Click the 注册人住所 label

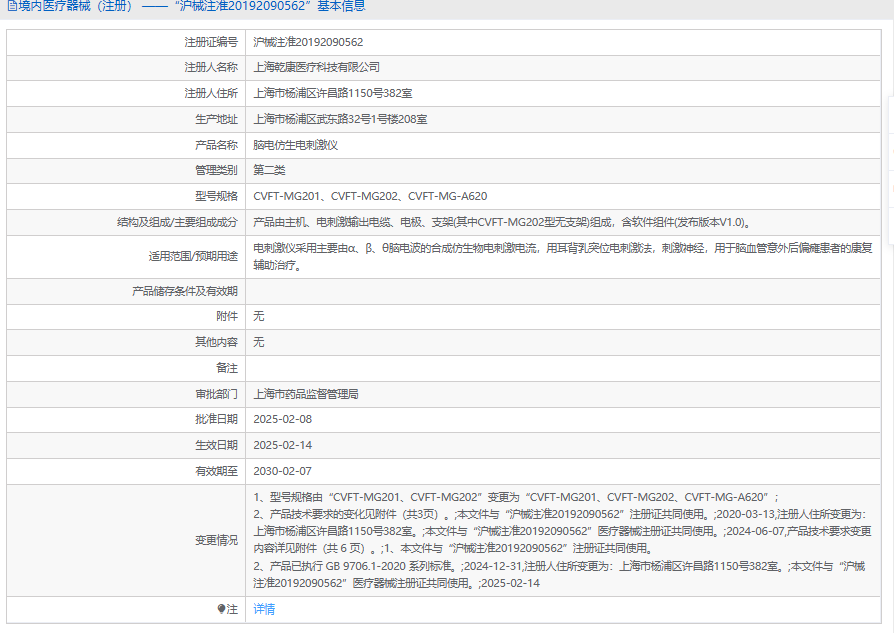tap(211, 93)
